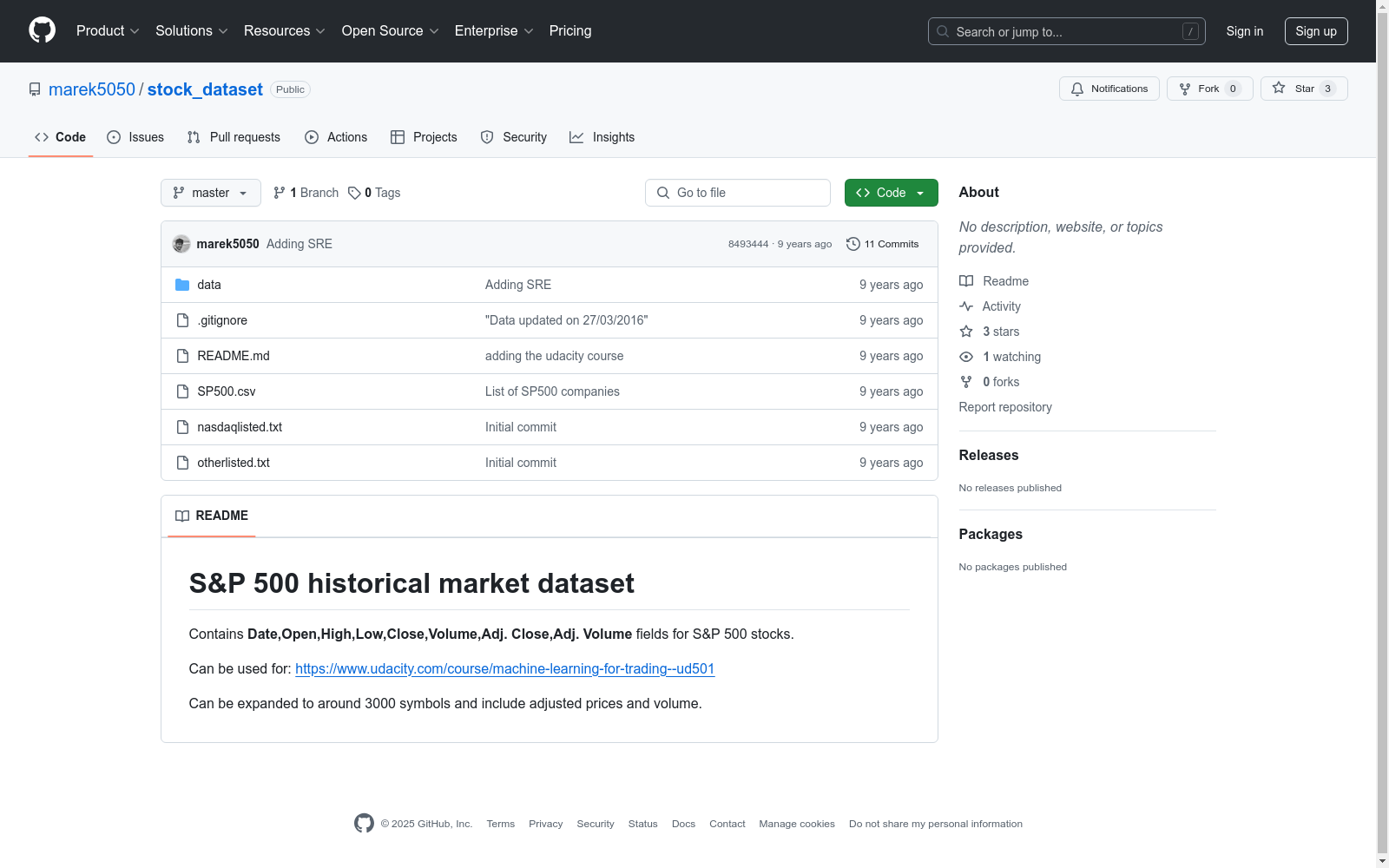Open the footer Terms link
The image size is (1389, 868).
click(x=500, y=824)
